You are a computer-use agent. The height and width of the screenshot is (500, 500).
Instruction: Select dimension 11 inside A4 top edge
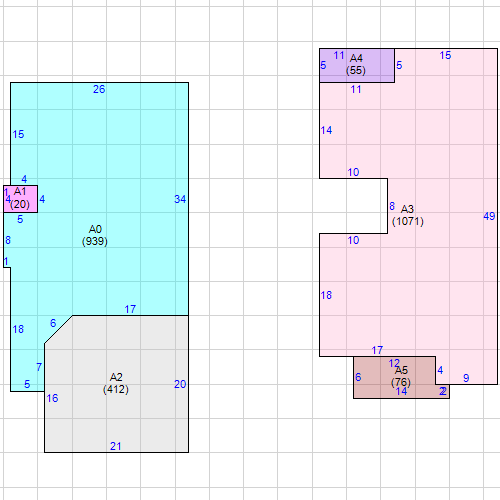(339, 55)
